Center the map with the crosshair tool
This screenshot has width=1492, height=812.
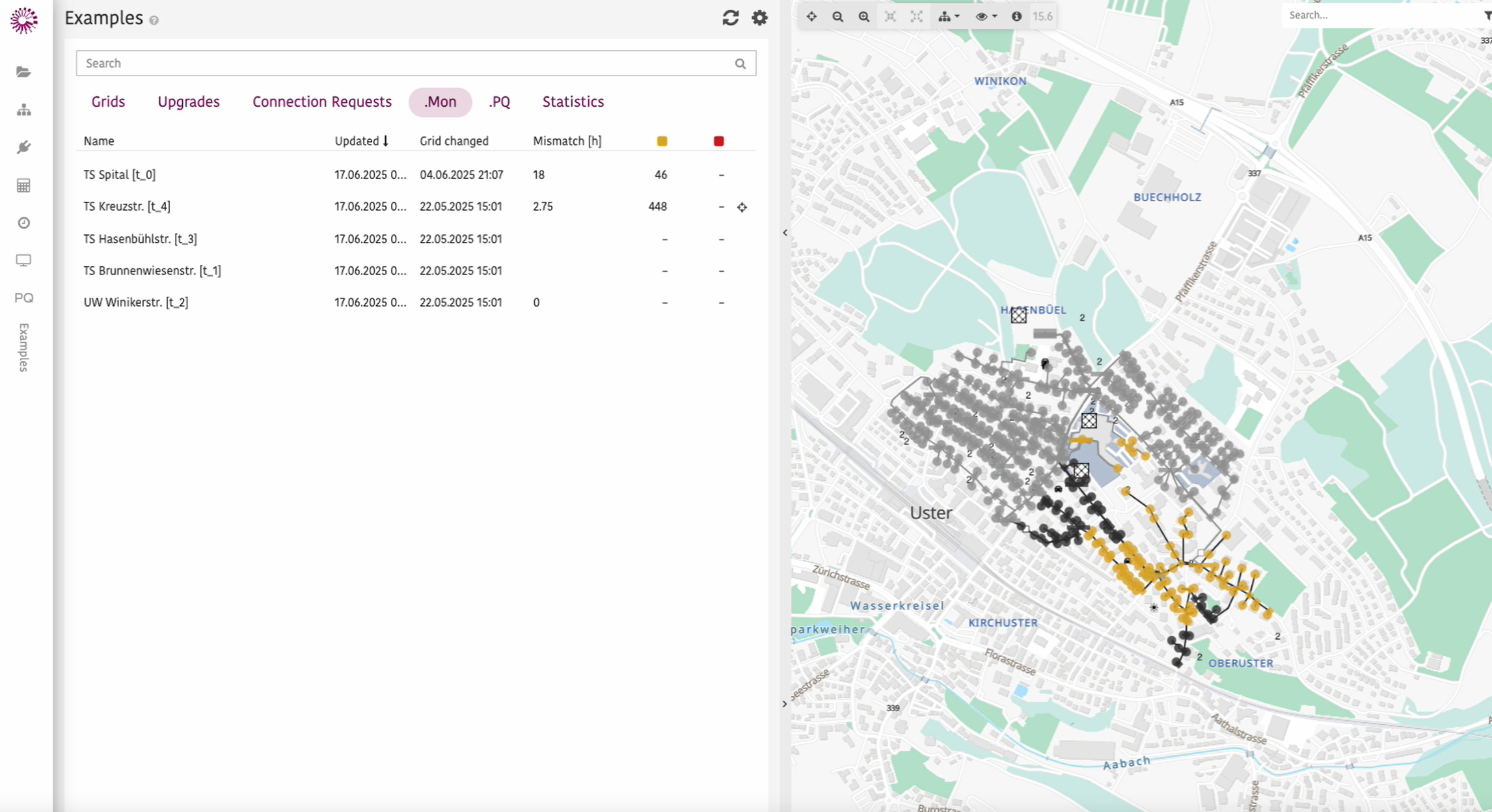(x=811, y=16)
